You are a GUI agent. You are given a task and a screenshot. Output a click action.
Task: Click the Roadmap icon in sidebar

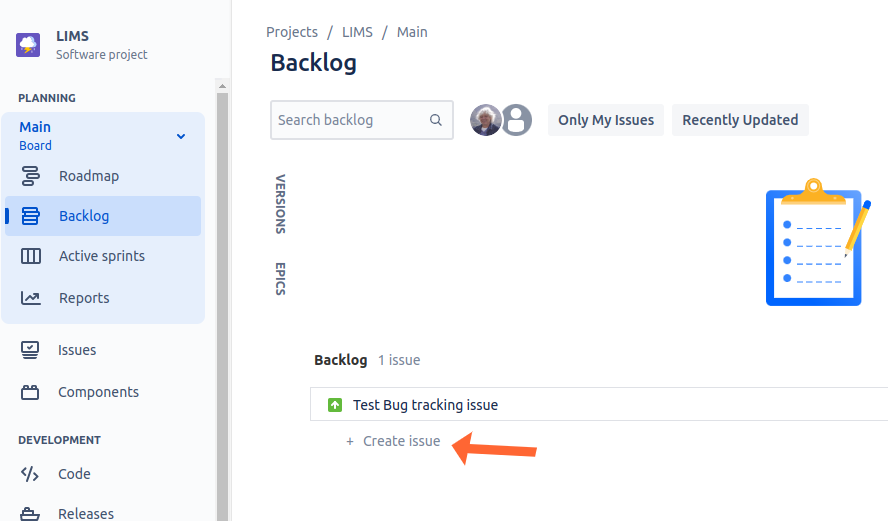click(31, 176)
